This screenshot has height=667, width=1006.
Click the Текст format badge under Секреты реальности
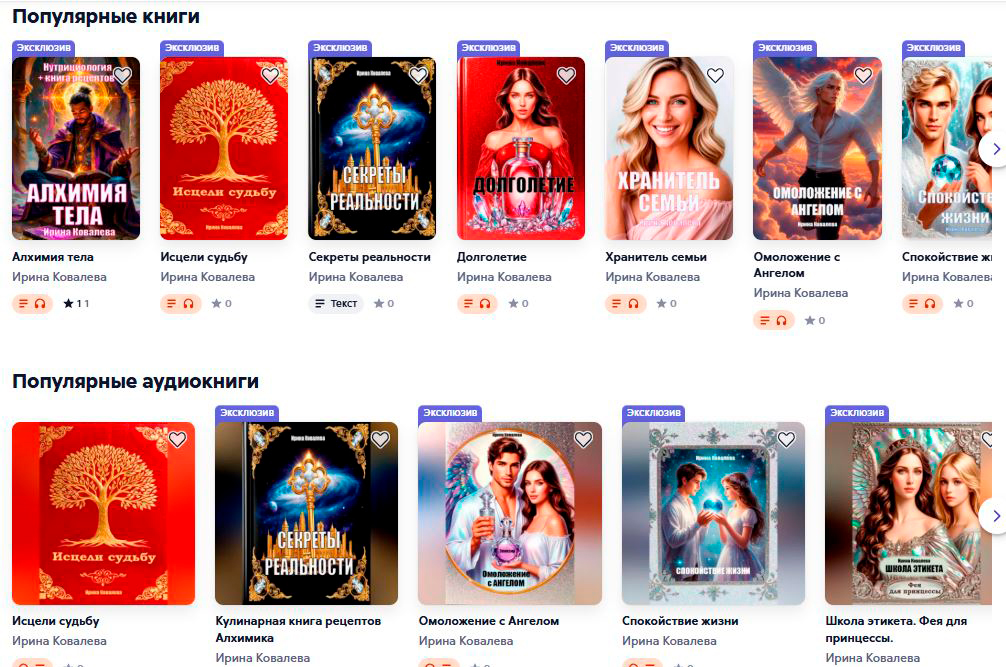336,303
